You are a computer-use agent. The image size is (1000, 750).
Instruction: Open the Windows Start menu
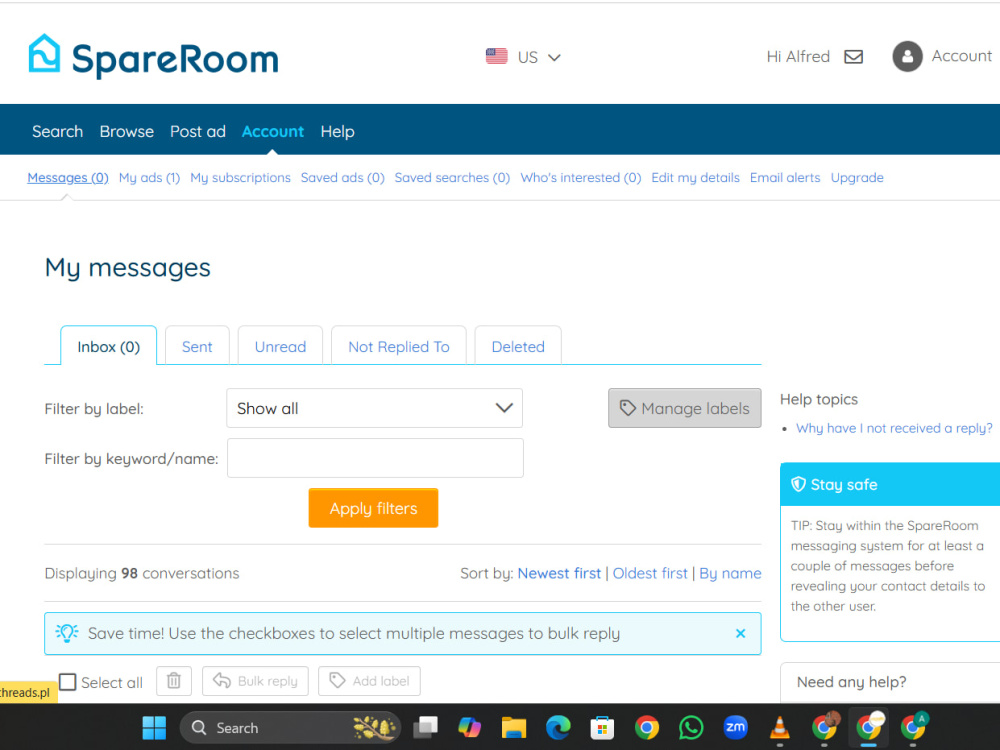tap(154, 728)
